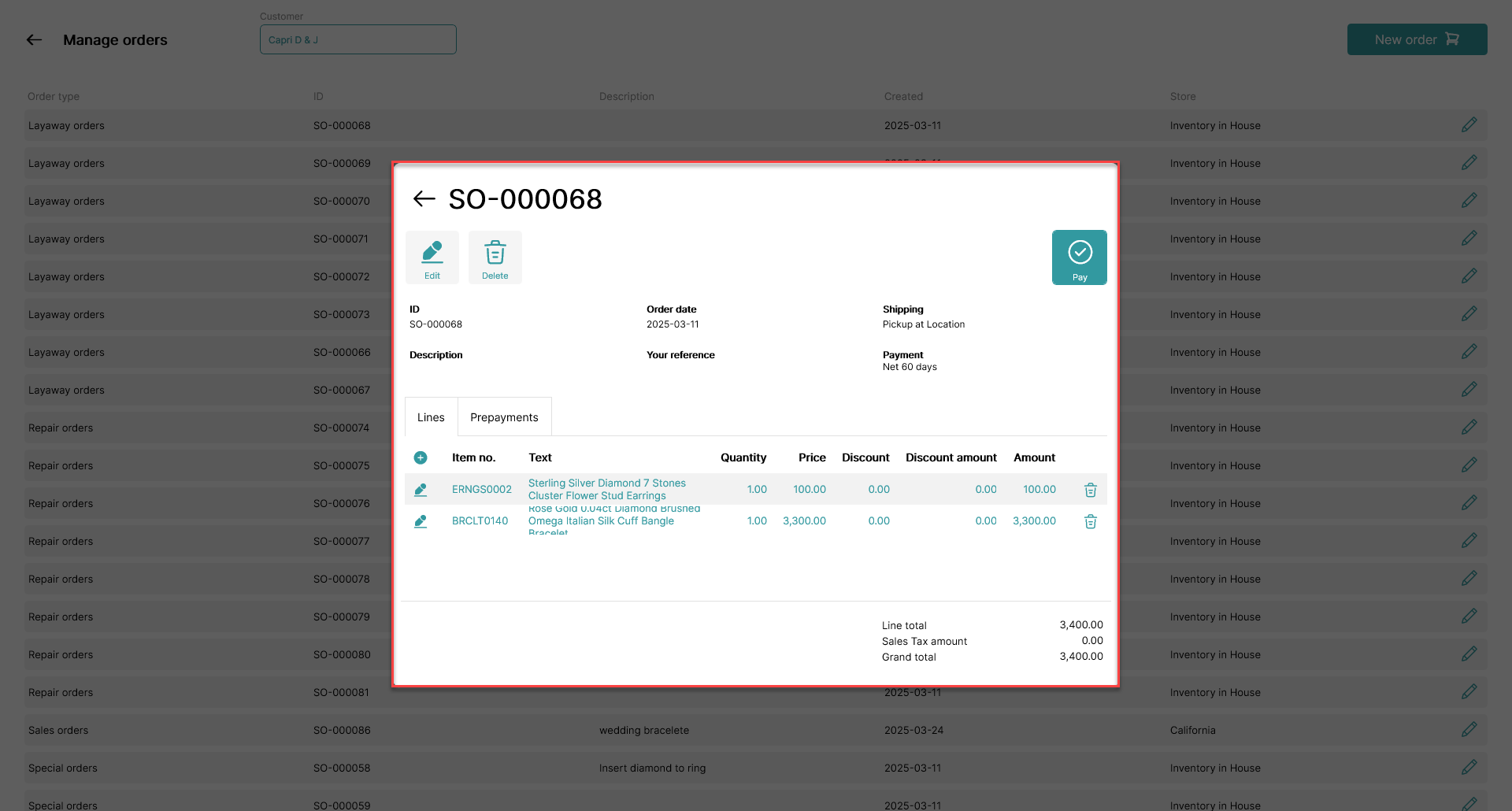The width and height of the screenshot is (1512, 811).
Task: Edit order SO-000078 row pencil icon
Action: click(1469, 579)
